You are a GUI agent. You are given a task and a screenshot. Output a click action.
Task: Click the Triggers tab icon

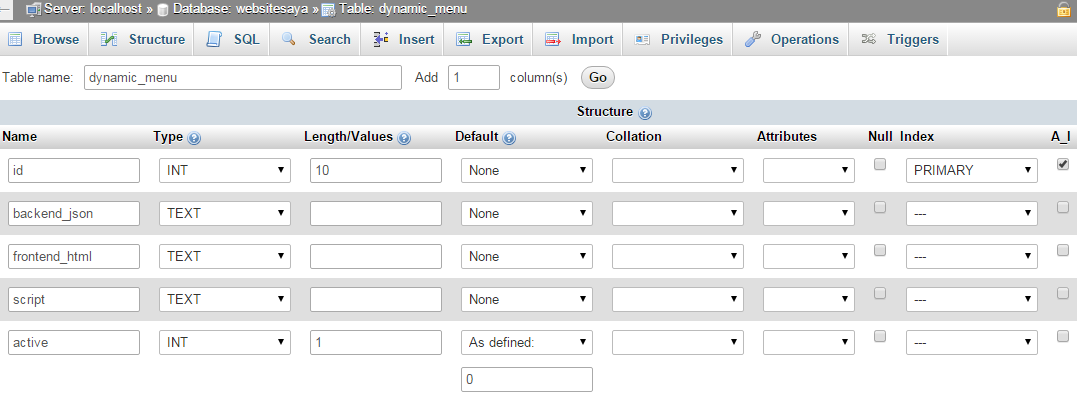click(x=869, y=39)
